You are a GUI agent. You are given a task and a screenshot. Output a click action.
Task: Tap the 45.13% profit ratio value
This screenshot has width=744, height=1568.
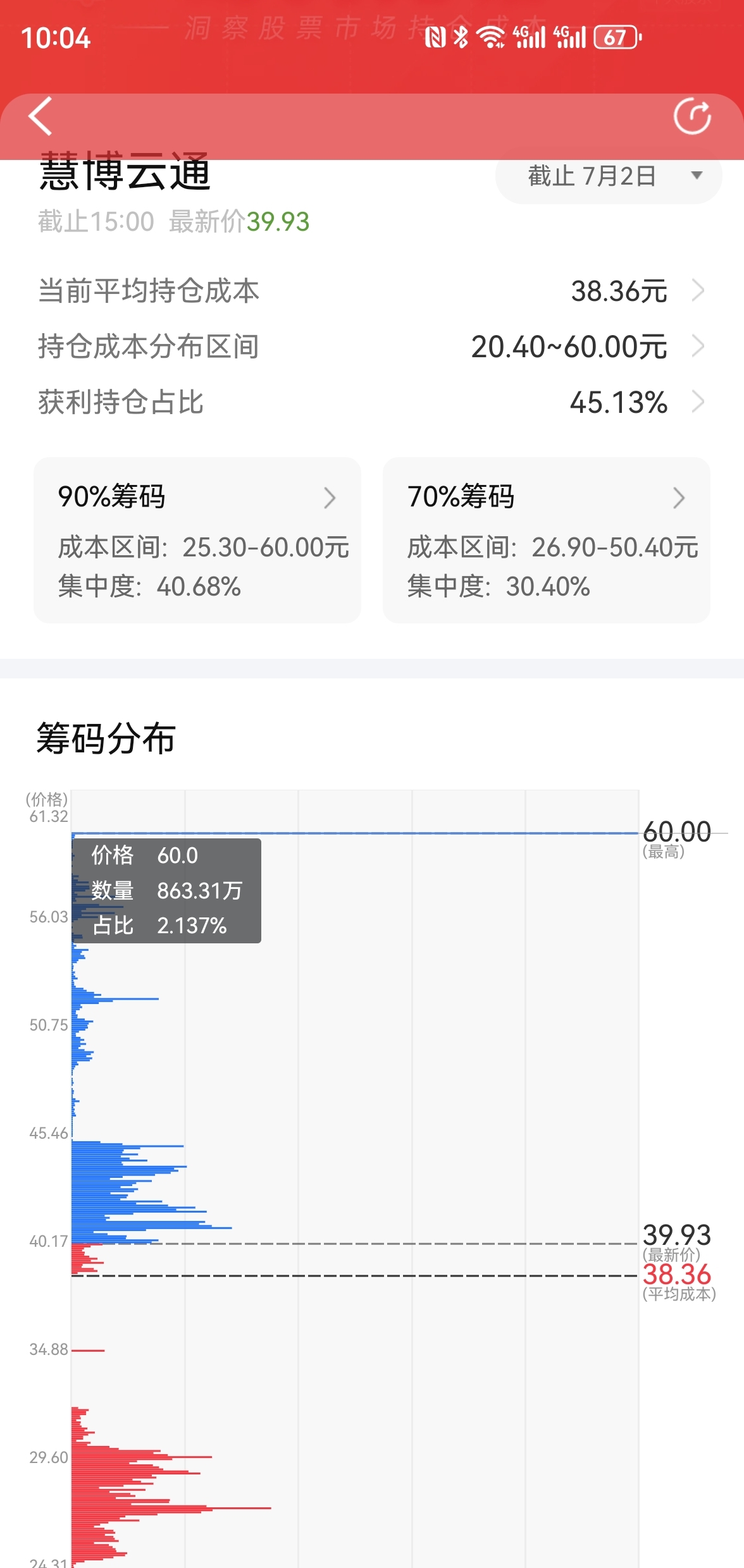tap(619, 403)
